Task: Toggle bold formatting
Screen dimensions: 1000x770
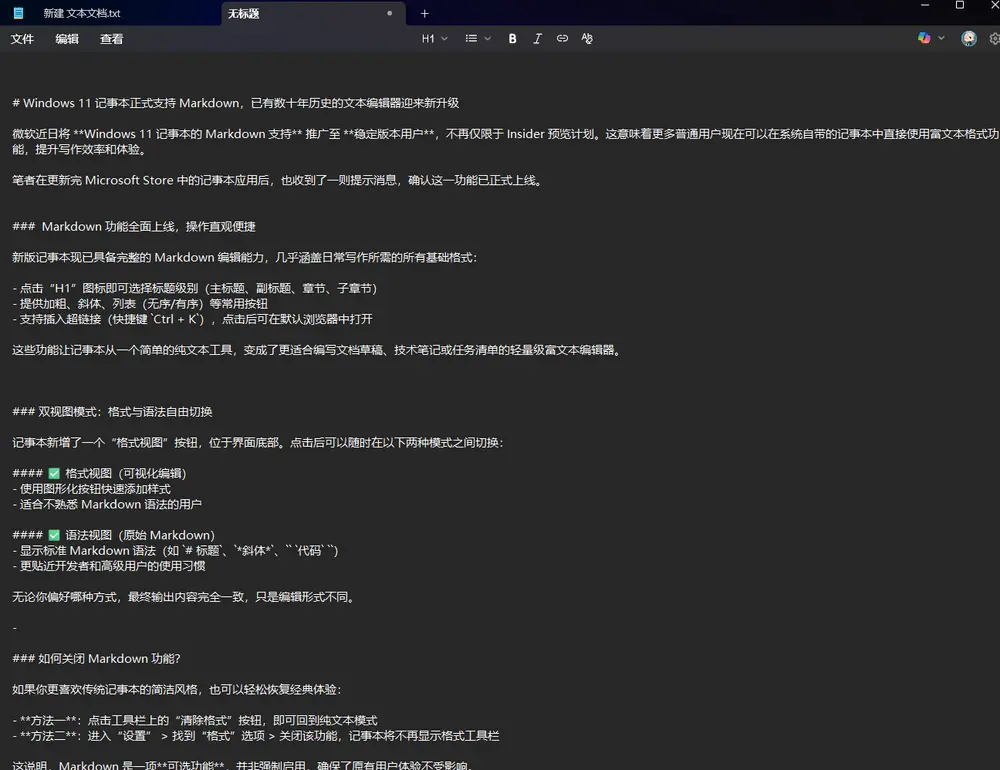Action: (512, 39)
